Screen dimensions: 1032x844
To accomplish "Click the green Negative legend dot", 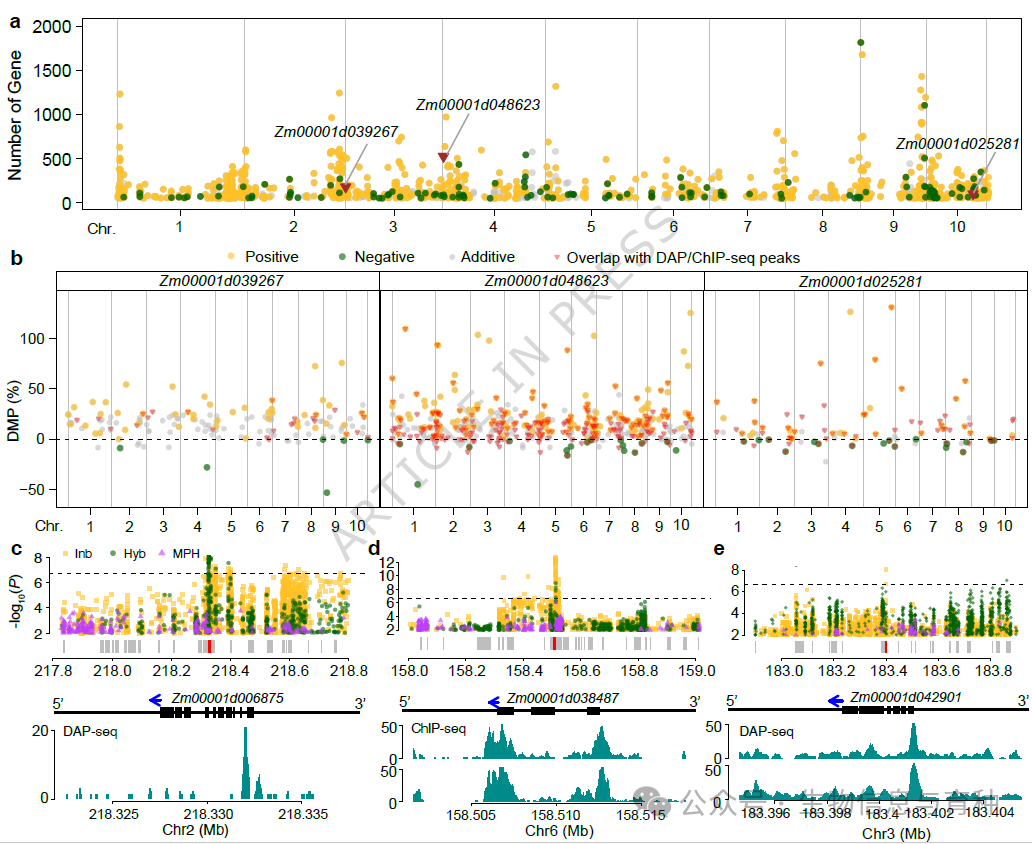I will click(x=342, y=256).
